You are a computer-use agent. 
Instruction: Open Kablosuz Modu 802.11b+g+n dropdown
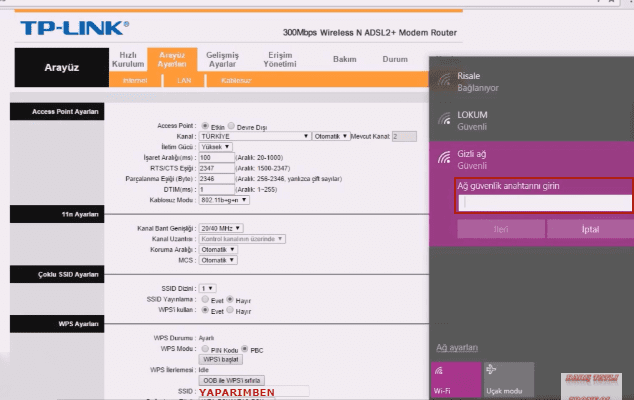click(224, 200)
